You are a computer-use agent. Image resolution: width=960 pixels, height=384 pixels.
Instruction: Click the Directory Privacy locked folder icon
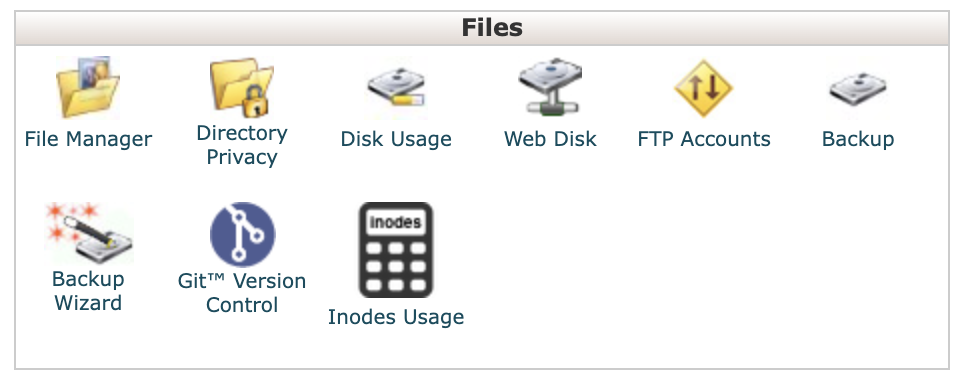[242, 87]
